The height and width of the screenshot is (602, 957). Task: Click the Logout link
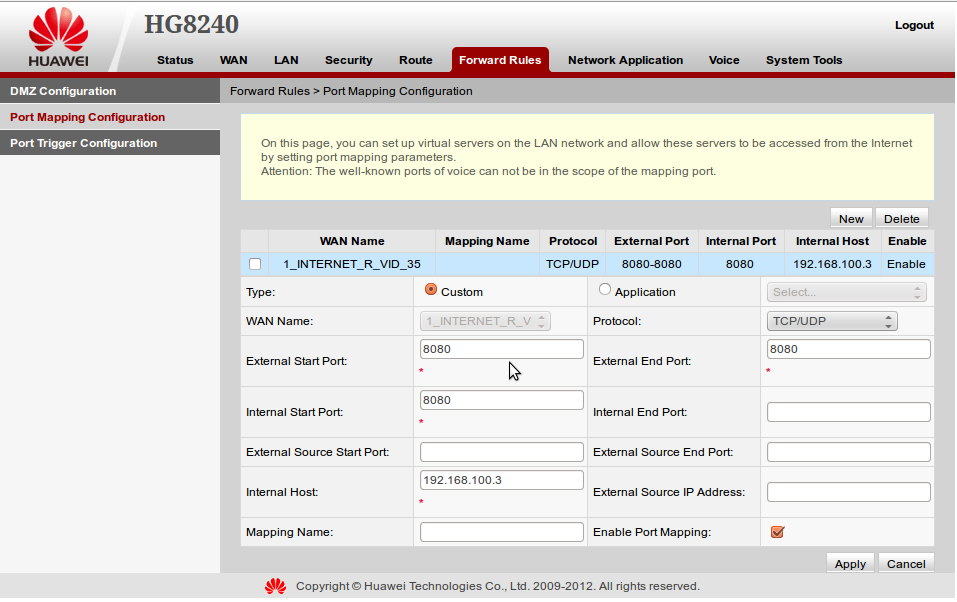click(914, 25)
